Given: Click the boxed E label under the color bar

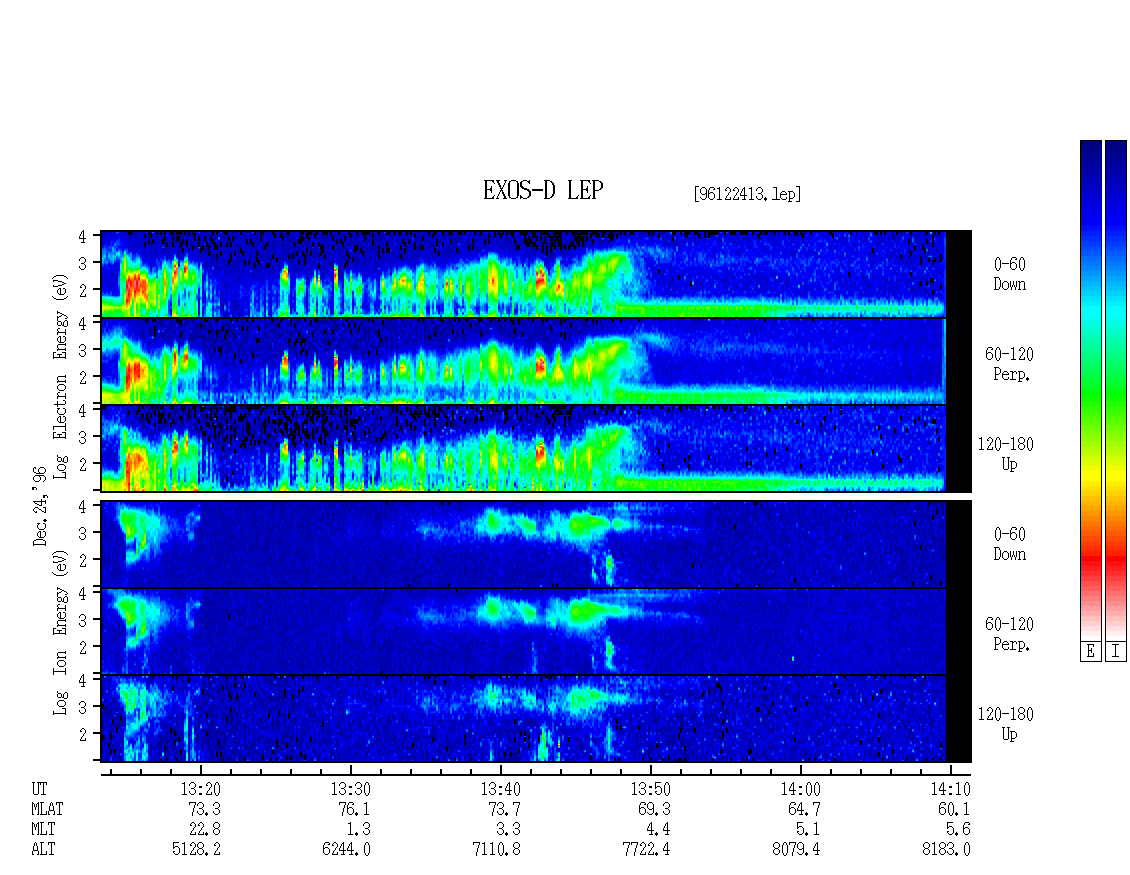Looking at the screenshot, I should tap(1090, 652).
